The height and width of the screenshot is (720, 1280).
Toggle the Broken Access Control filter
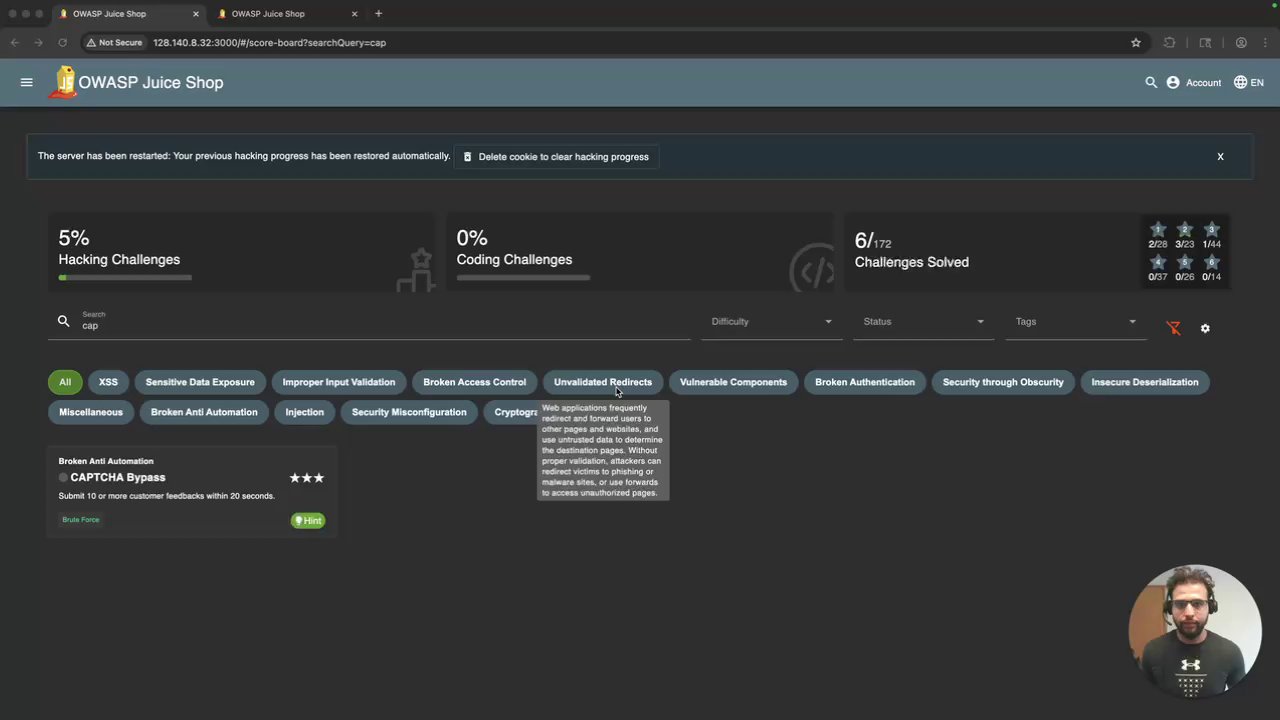[x=474, y=382]
